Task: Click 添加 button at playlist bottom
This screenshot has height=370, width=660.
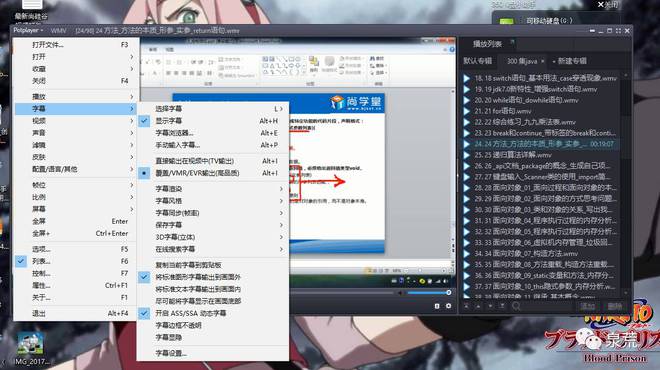Action: pos(588,306)
